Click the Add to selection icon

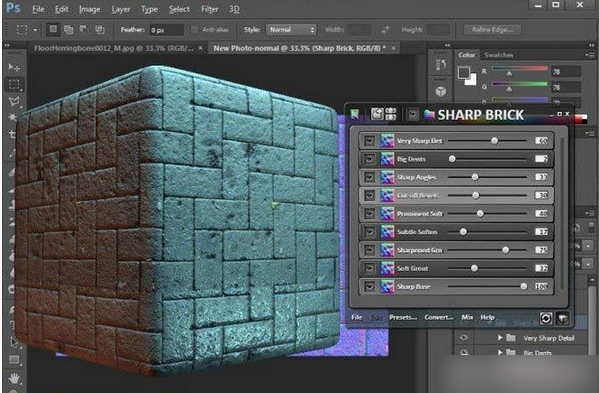68,30
